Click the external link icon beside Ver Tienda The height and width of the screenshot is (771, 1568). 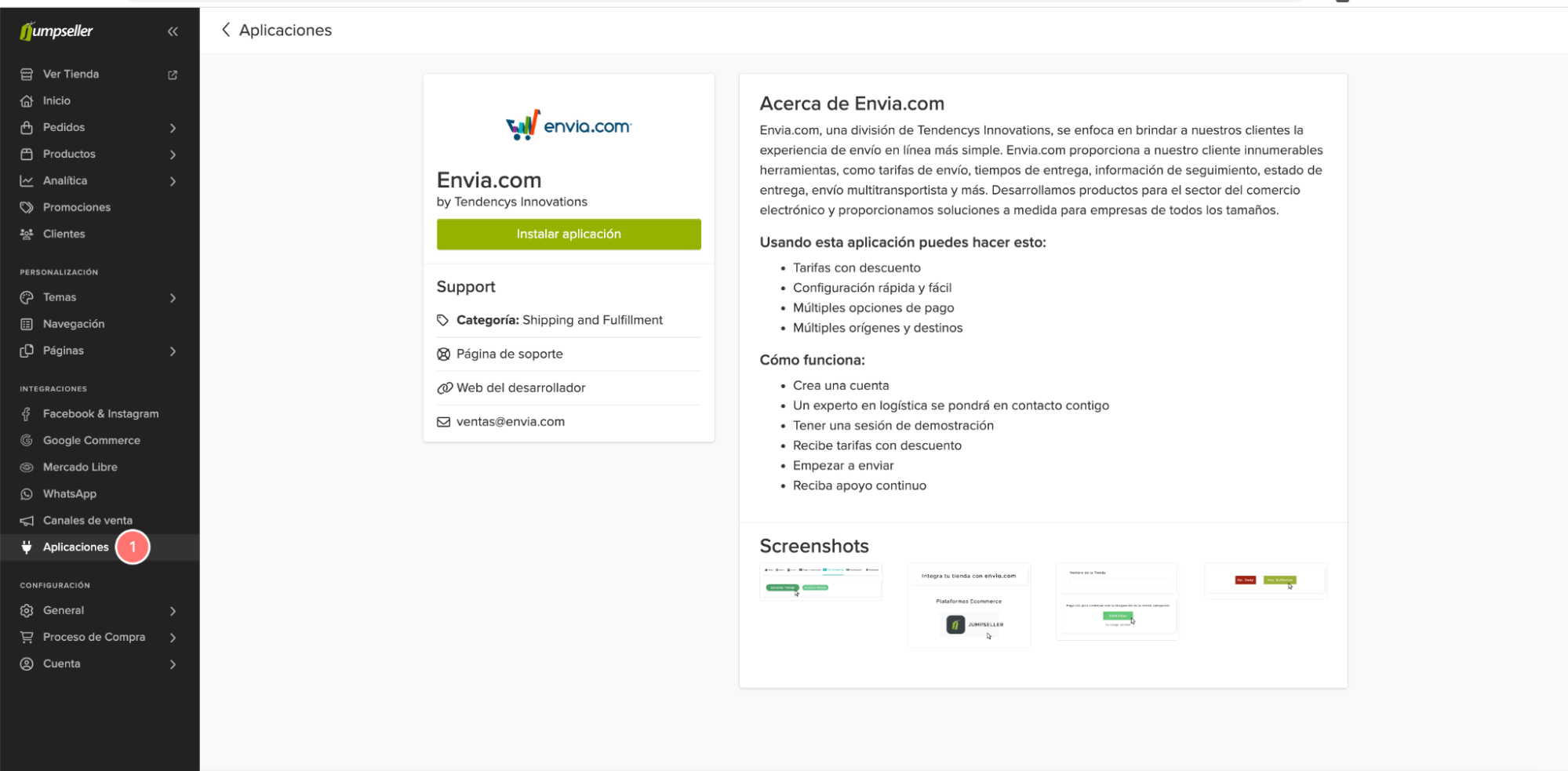point(173,75)
